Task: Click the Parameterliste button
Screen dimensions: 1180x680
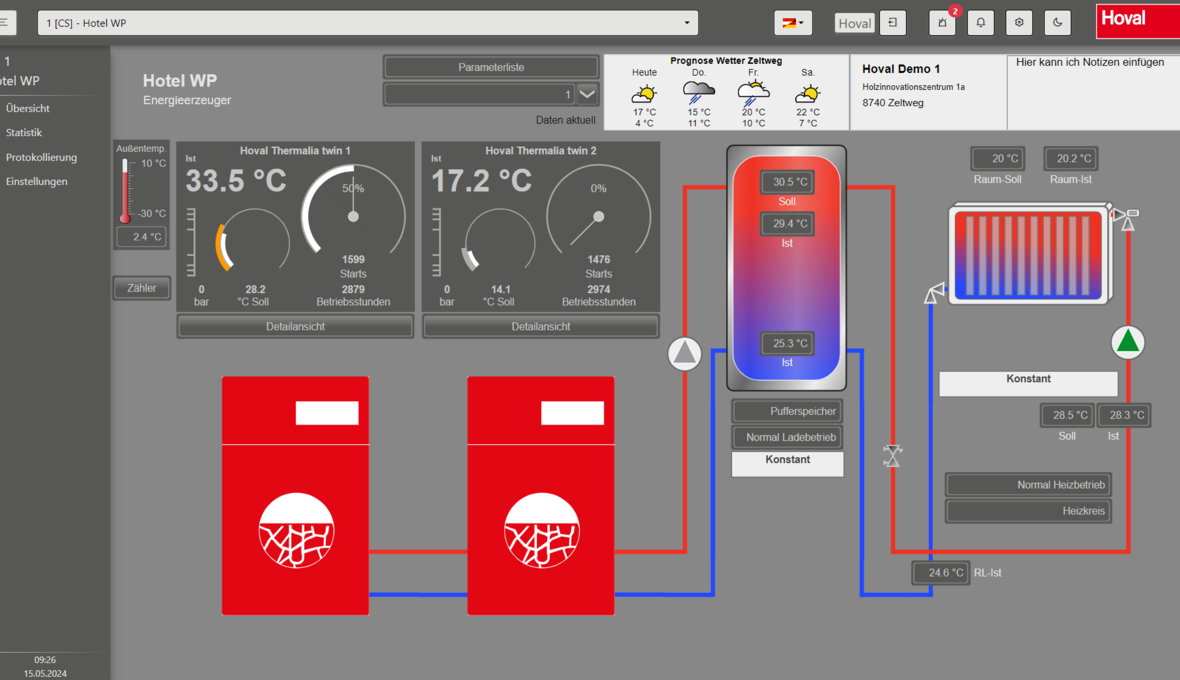Action: [x=491, y=67]
